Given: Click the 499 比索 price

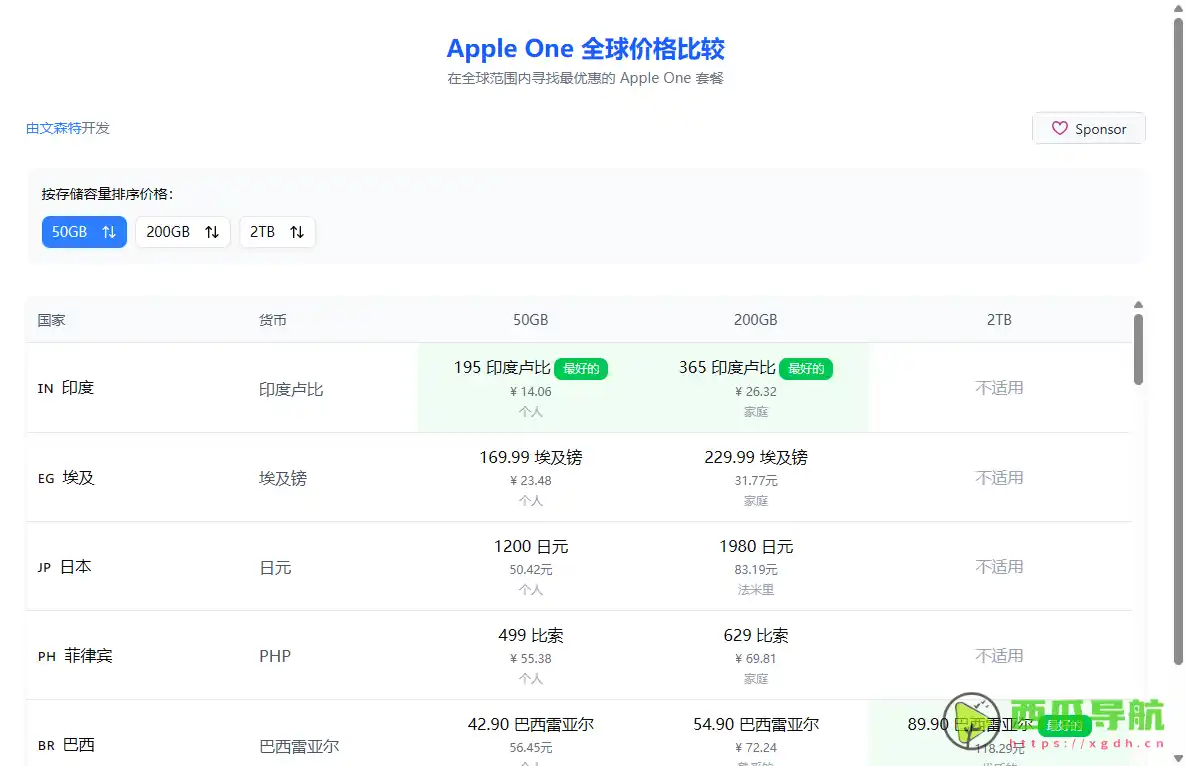Looking at the screenshot, I should coord(530,635).
